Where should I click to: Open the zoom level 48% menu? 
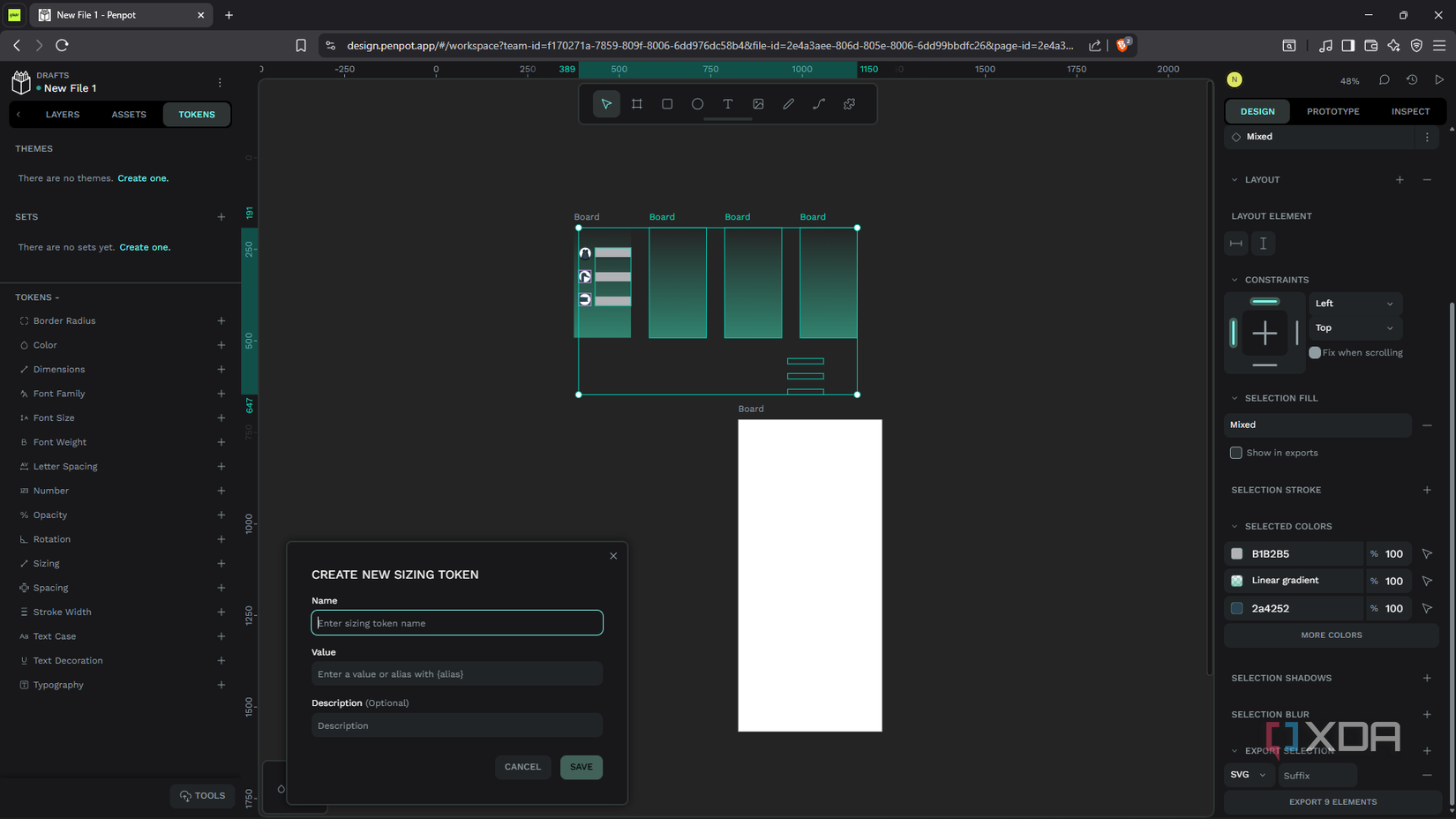[x=1349, y=81]
